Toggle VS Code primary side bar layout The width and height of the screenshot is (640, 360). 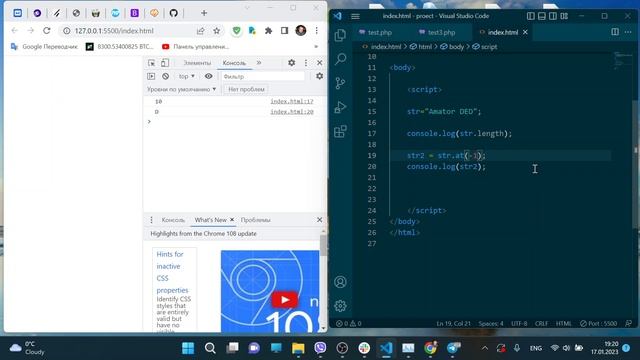point(531,16)
